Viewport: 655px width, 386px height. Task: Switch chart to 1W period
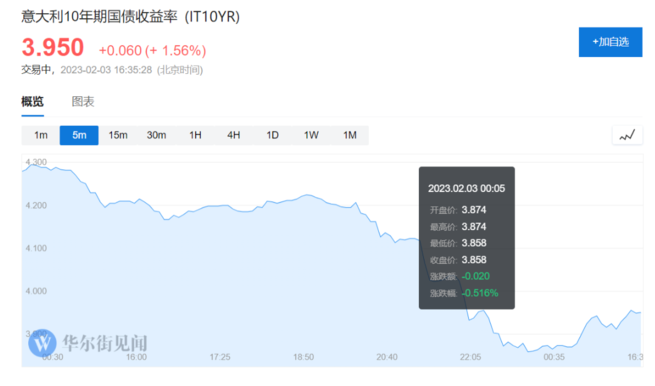[311, 135]
